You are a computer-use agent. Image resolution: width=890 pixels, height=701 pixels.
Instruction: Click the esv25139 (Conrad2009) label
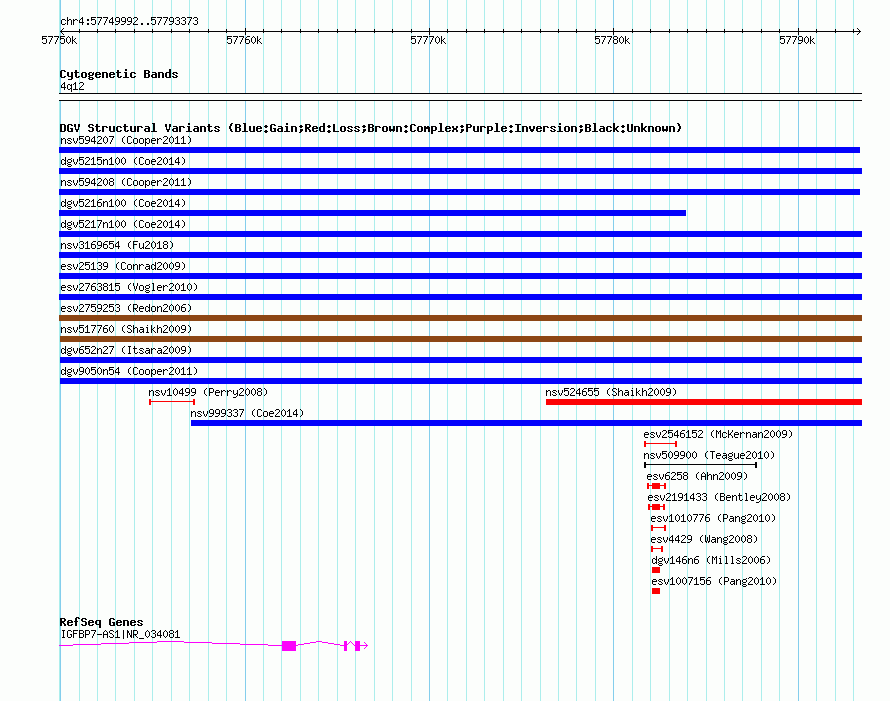[x=123, y=266]
